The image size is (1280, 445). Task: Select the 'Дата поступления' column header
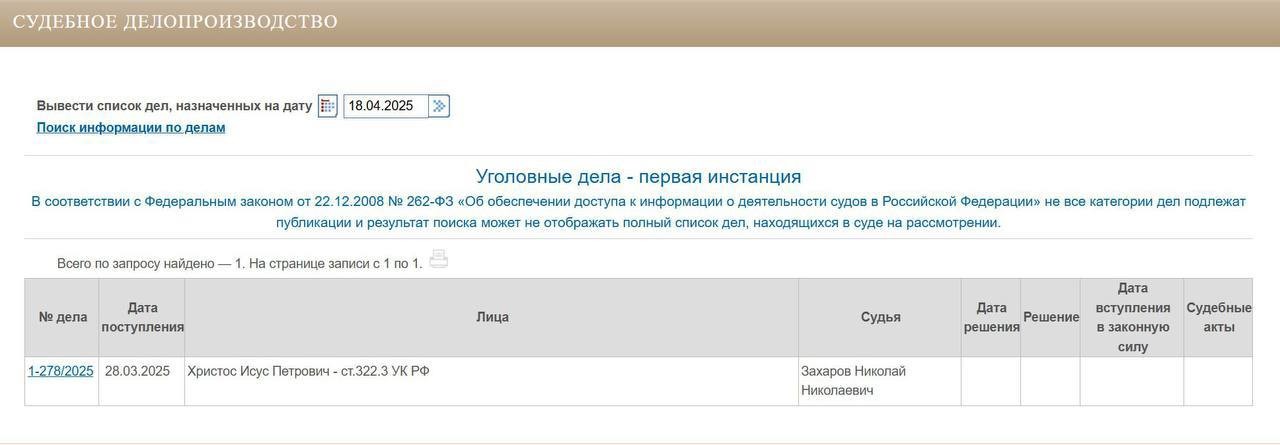pos(142,317)
